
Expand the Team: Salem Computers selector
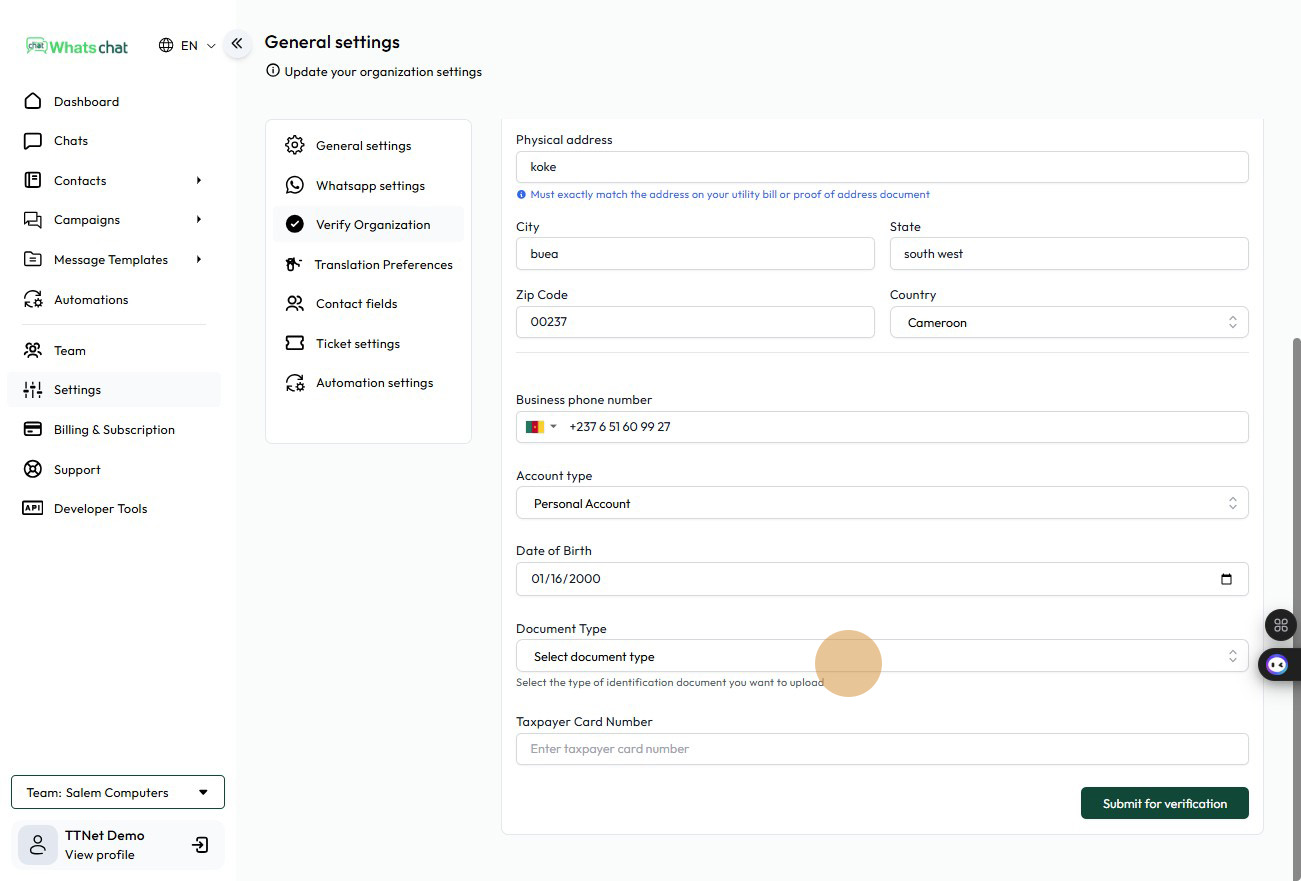[x=118, y=793]
